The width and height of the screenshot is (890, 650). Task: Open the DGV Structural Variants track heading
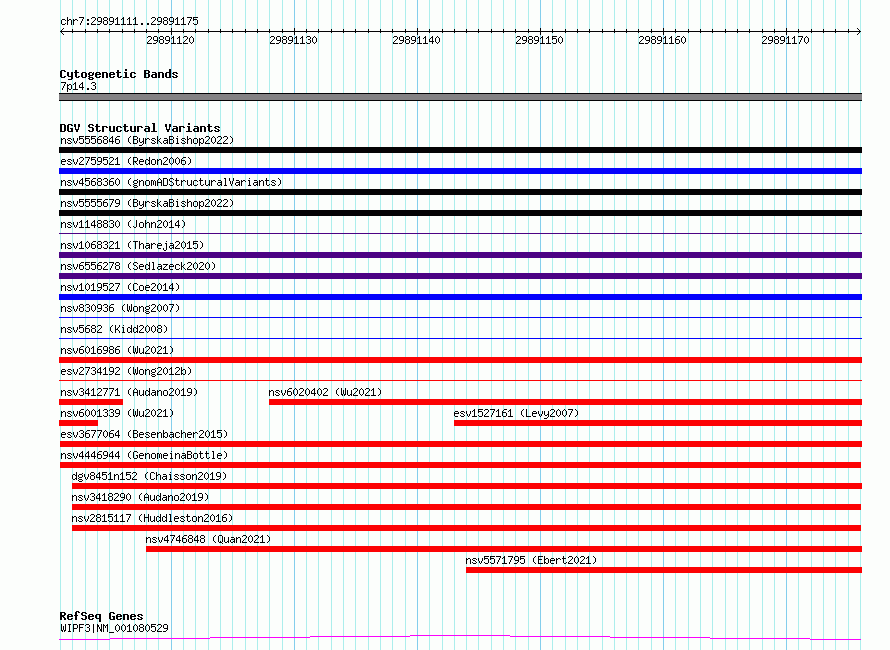(140, 128)
